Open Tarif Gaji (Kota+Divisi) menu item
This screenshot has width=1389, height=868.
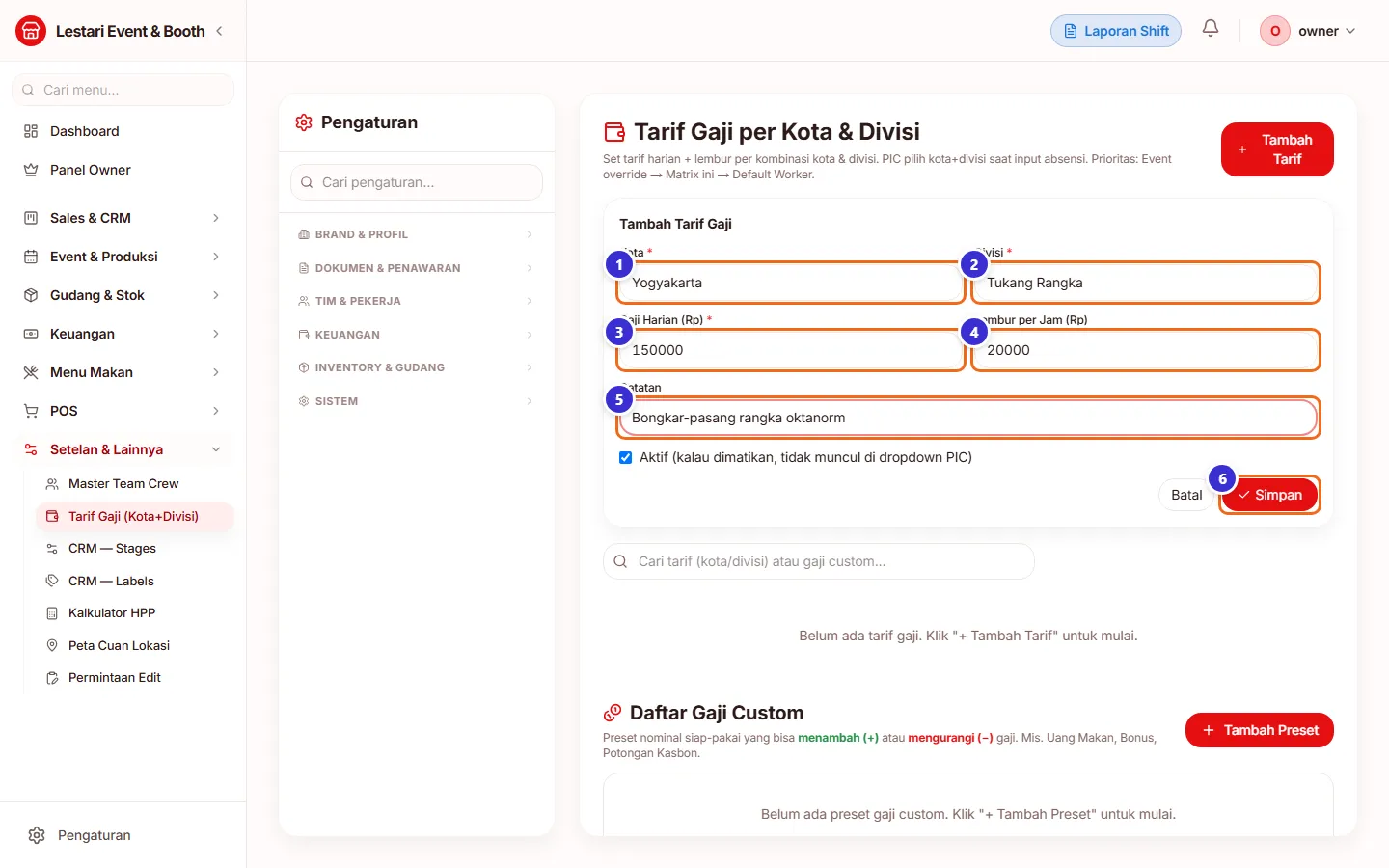click(x=135, y=517)
